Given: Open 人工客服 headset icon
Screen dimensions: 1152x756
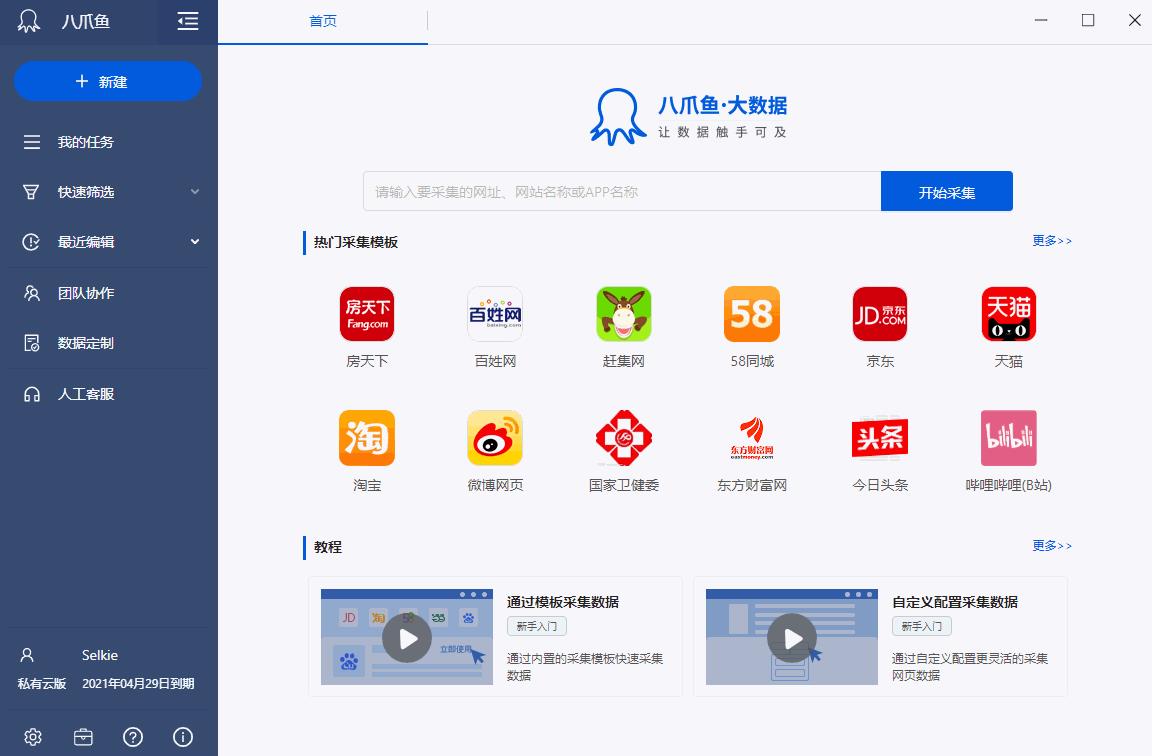Looking at the screenshot, I should click(32, 394).
